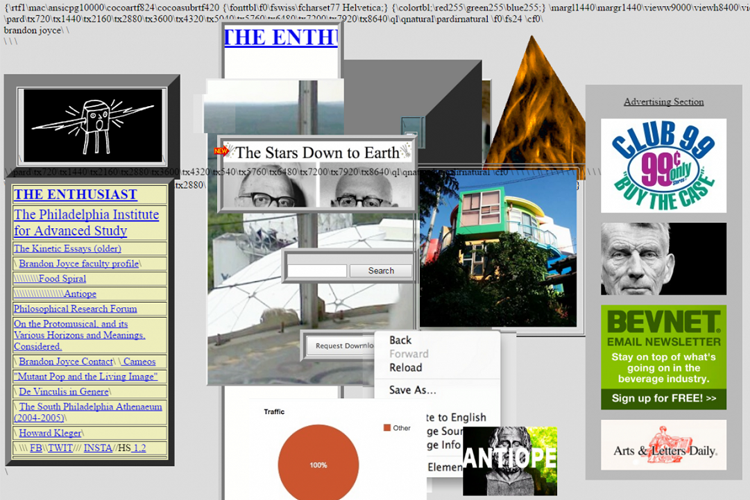Viewport: 750px width, 500px height.
Task: Select Save As... in context menu
Action: point(412,390)
